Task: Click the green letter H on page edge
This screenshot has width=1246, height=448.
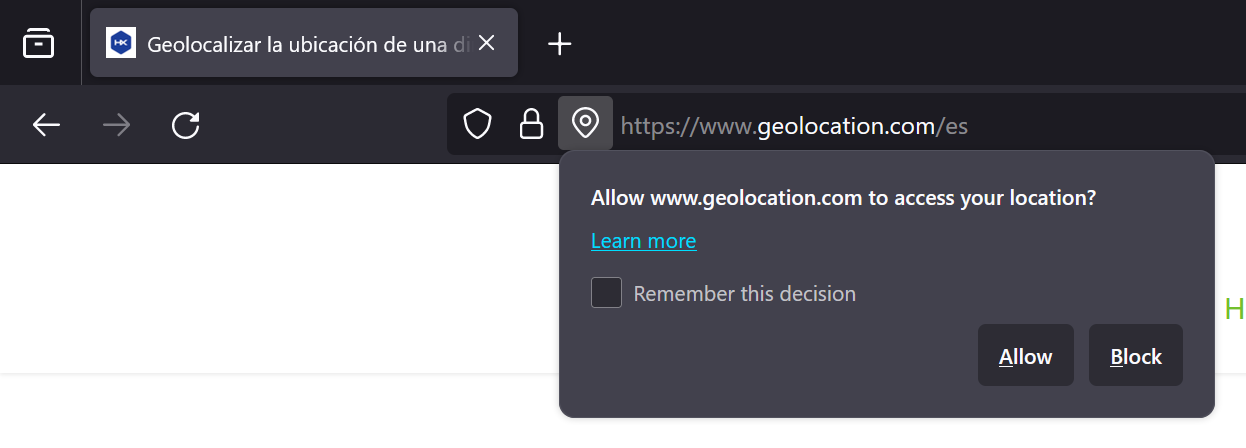Action: tap(1234, 310)
